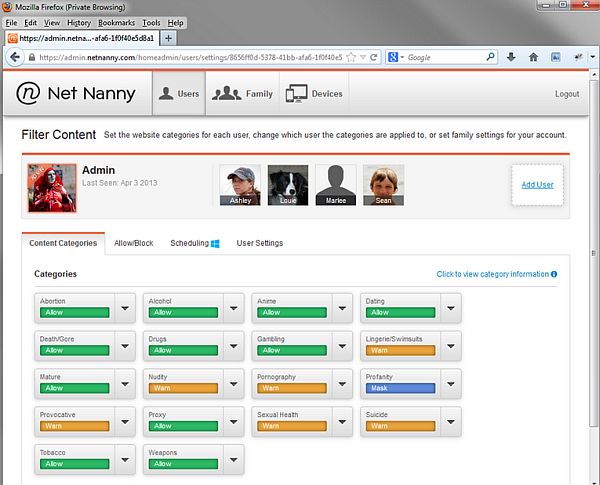600x485 pixels.
Task: Expand the Anime category dropdown
Action: [x=342, y=308]
